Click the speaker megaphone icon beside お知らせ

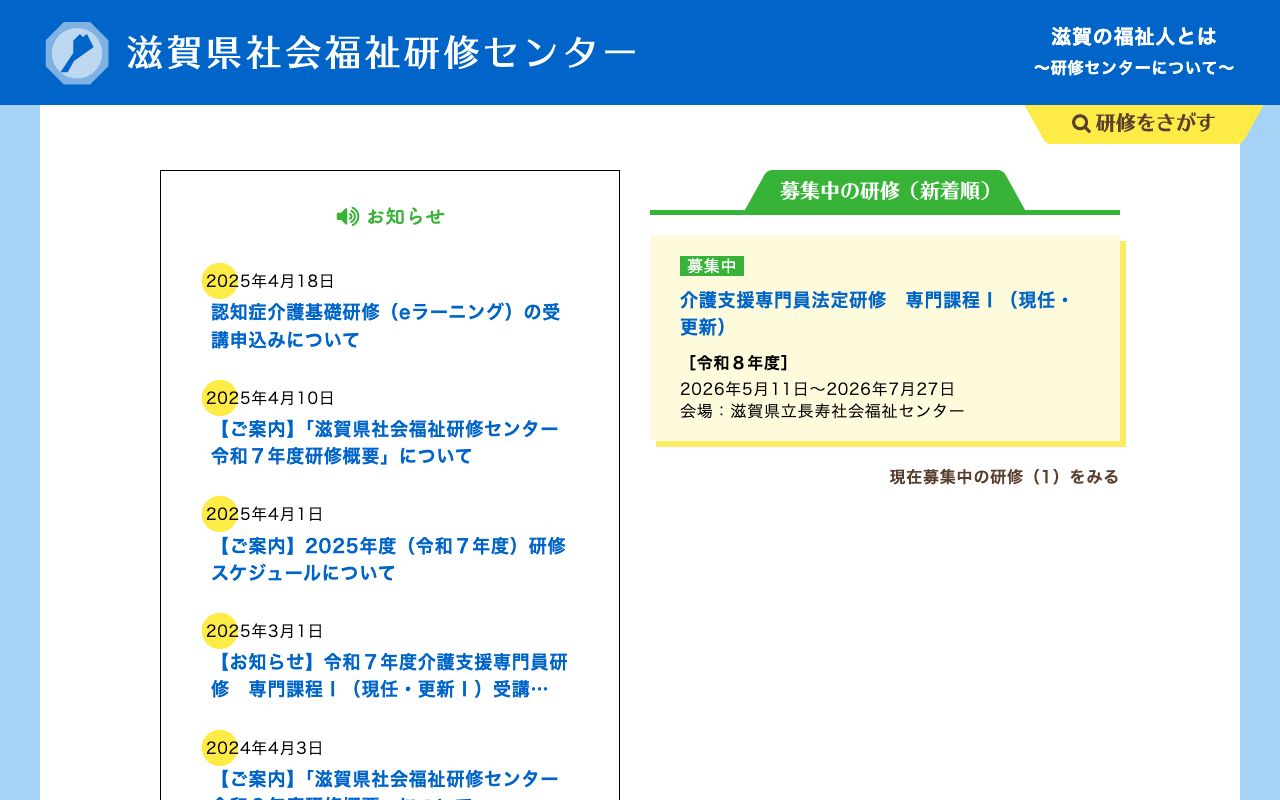pyautogui.click(x=347, y=216)
